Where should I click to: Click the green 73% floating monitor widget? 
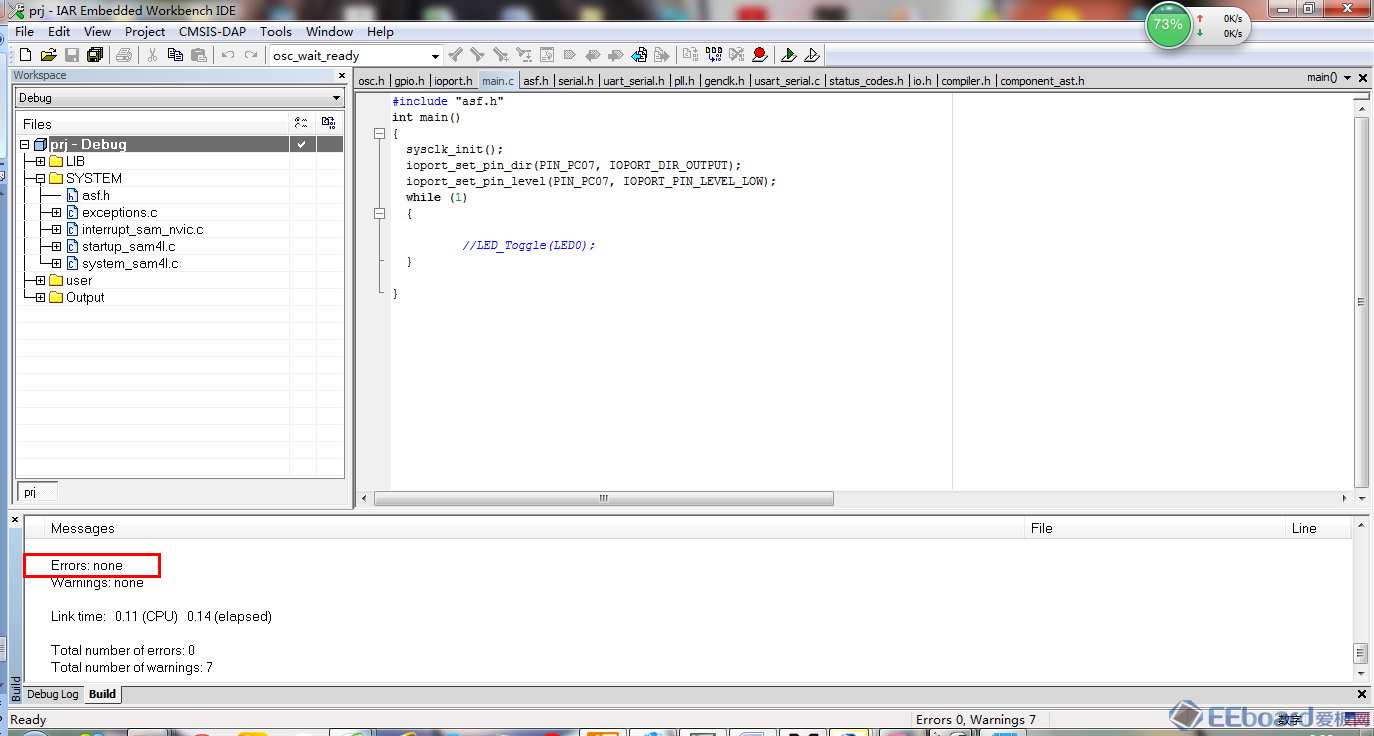click(x=1167, y=24)
